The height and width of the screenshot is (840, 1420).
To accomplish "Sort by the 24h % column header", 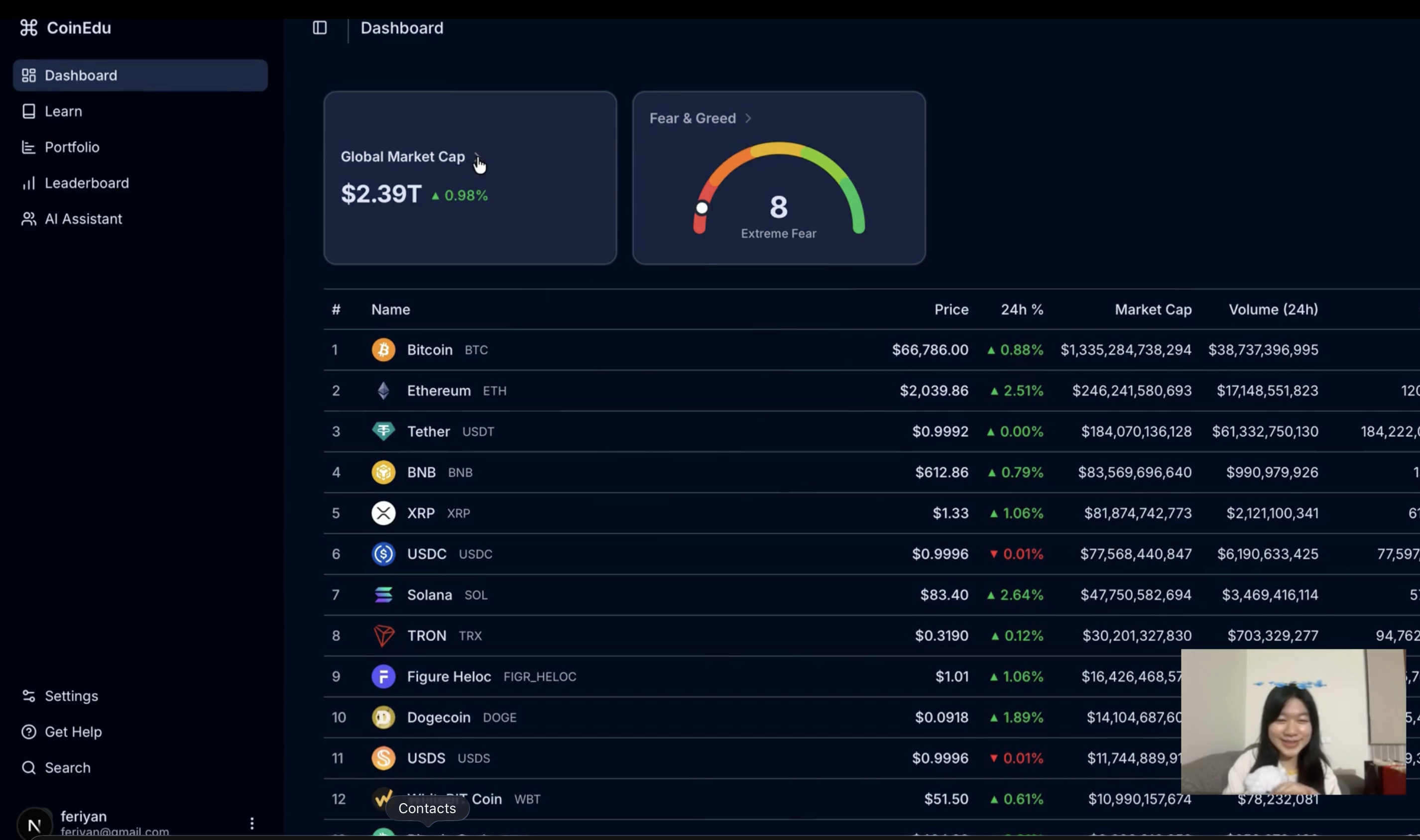I will tap(1021, 310).
